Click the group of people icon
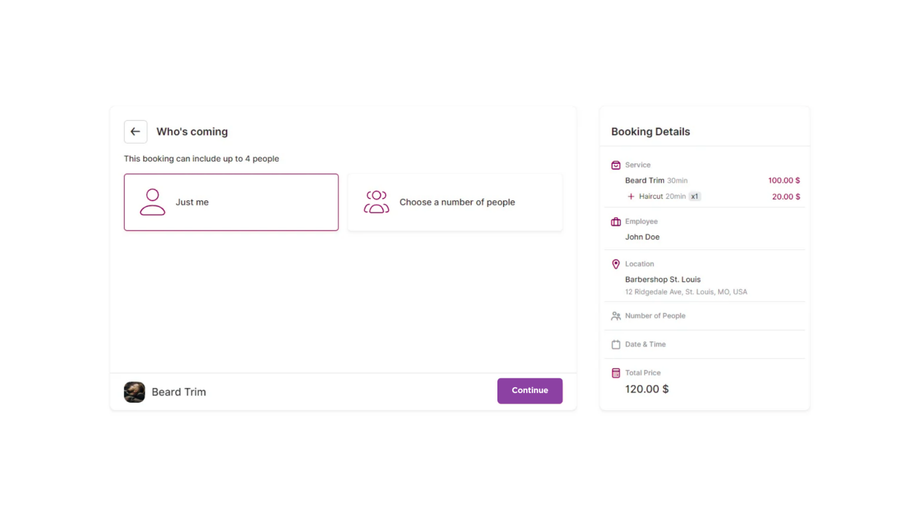This screenshot has width=920, height=517. [376, 202]
